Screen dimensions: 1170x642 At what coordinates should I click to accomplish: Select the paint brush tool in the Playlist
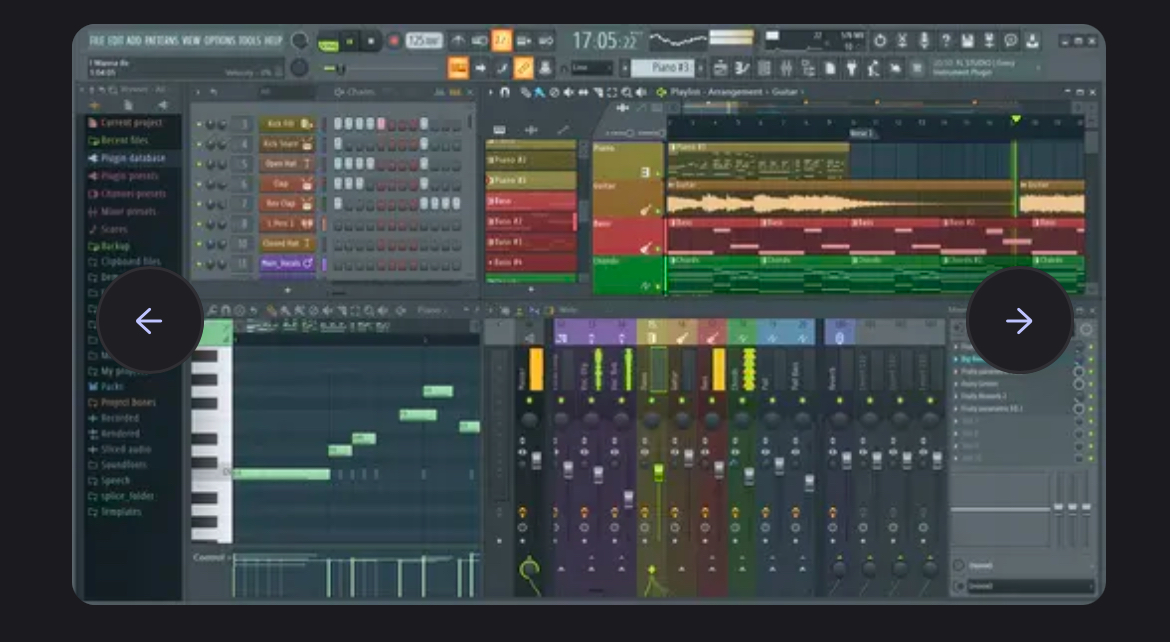(539, 92)
